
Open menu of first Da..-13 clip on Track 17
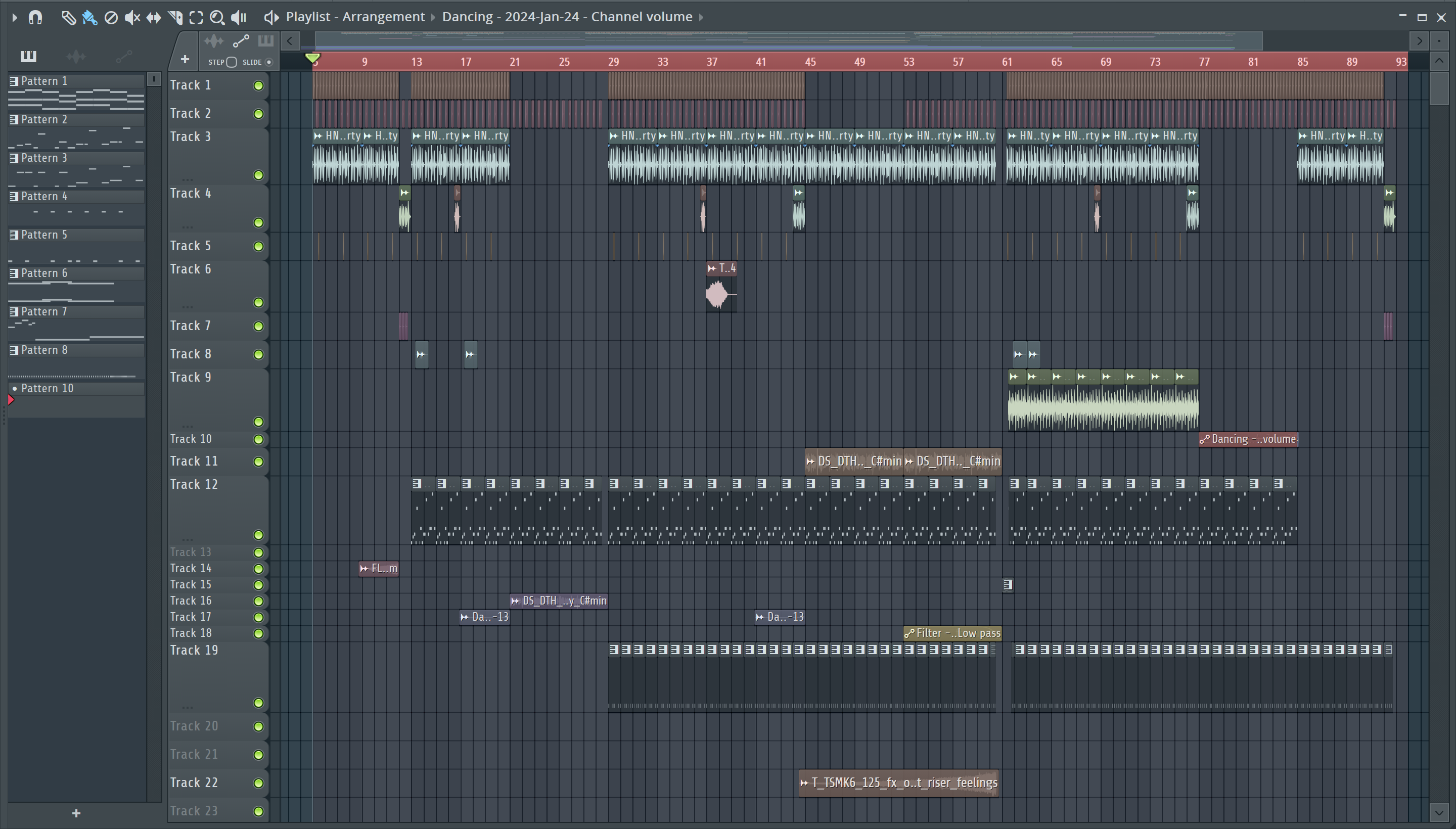pos(465,617)
